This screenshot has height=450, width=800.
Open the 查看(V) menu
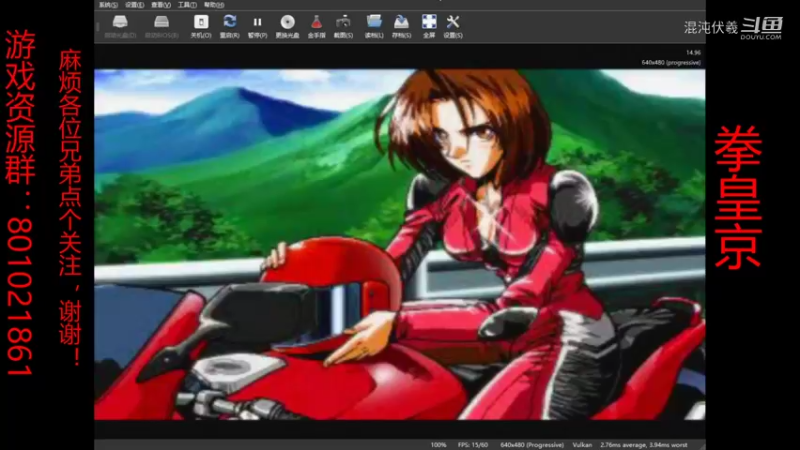click(161, 5)
